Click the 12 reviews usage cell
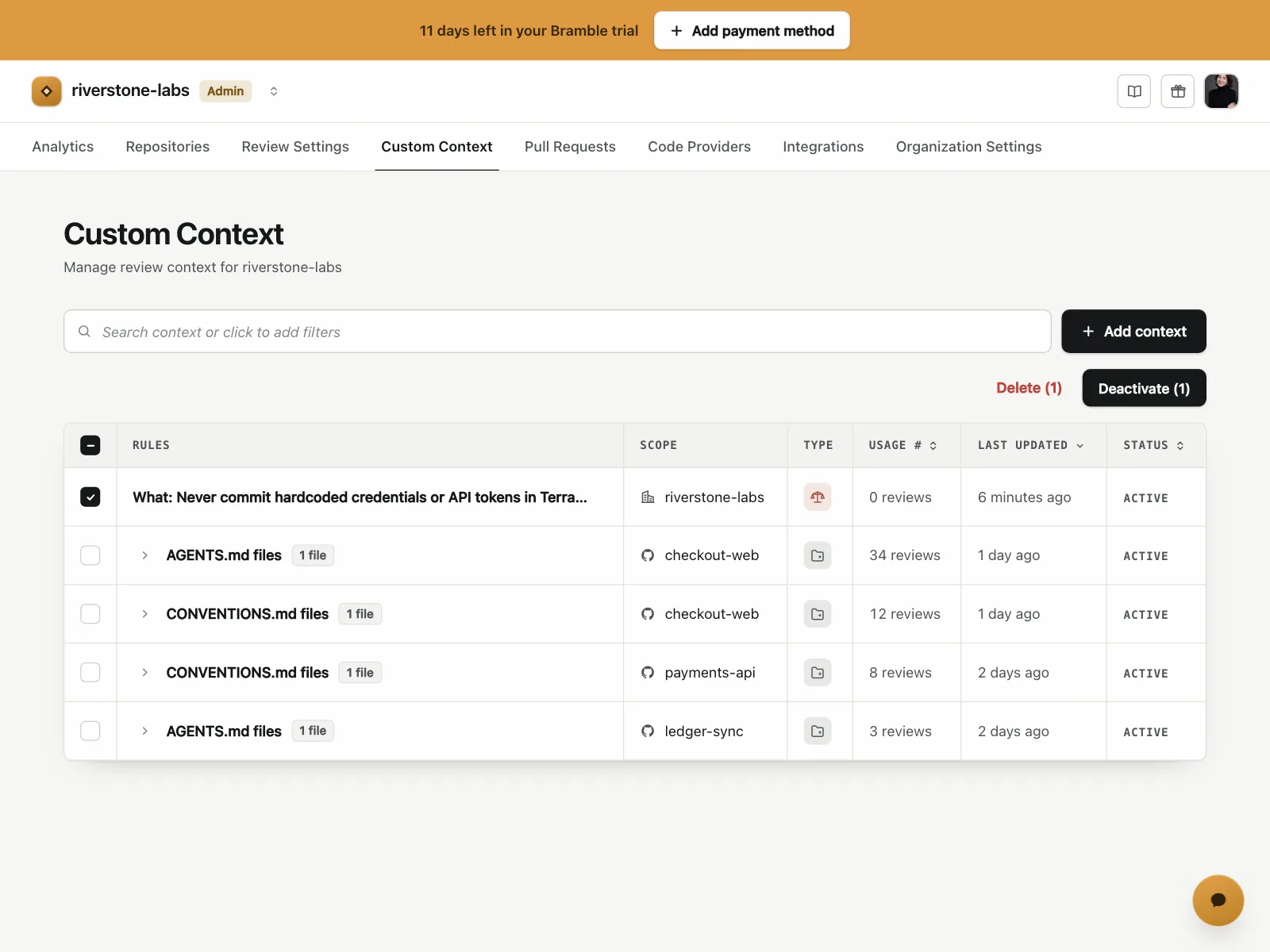The height and width of the screenshot is (952, 1270). [x=905, y=614]
